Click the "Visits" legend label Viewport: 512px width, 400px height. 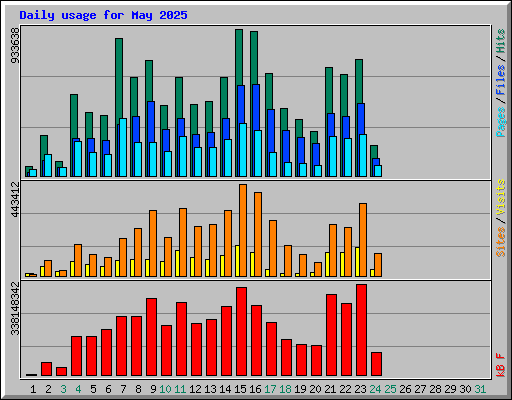tap(500, 197)
